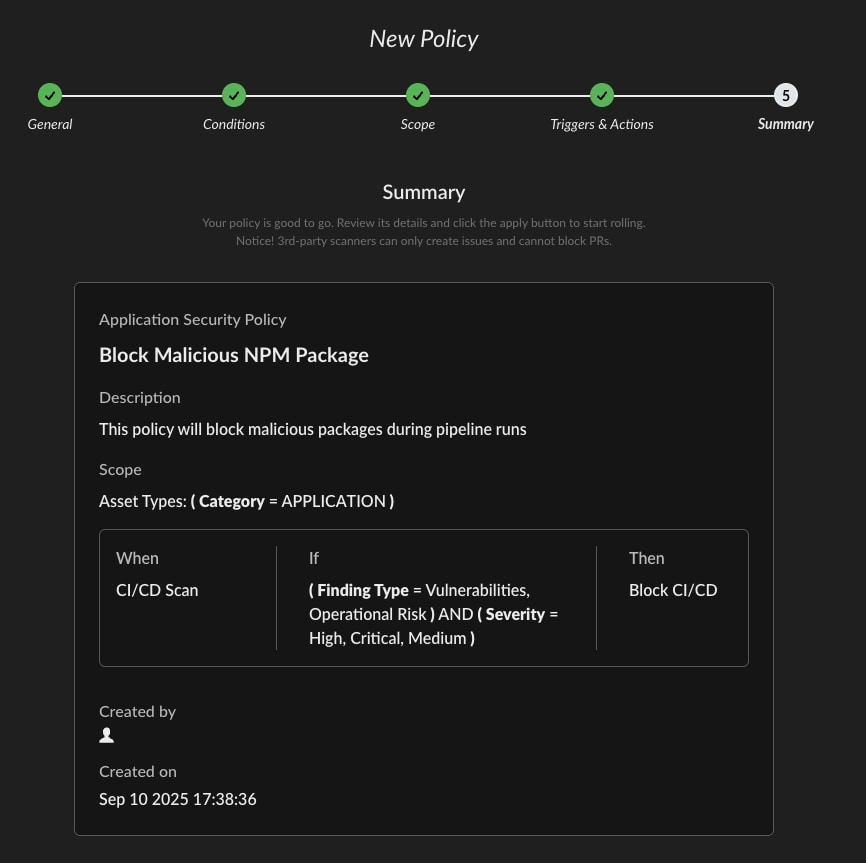This screenshot has height=863, width=866.
Task: Click the CI/CD Scan trigger value
Action: (157, 590)
